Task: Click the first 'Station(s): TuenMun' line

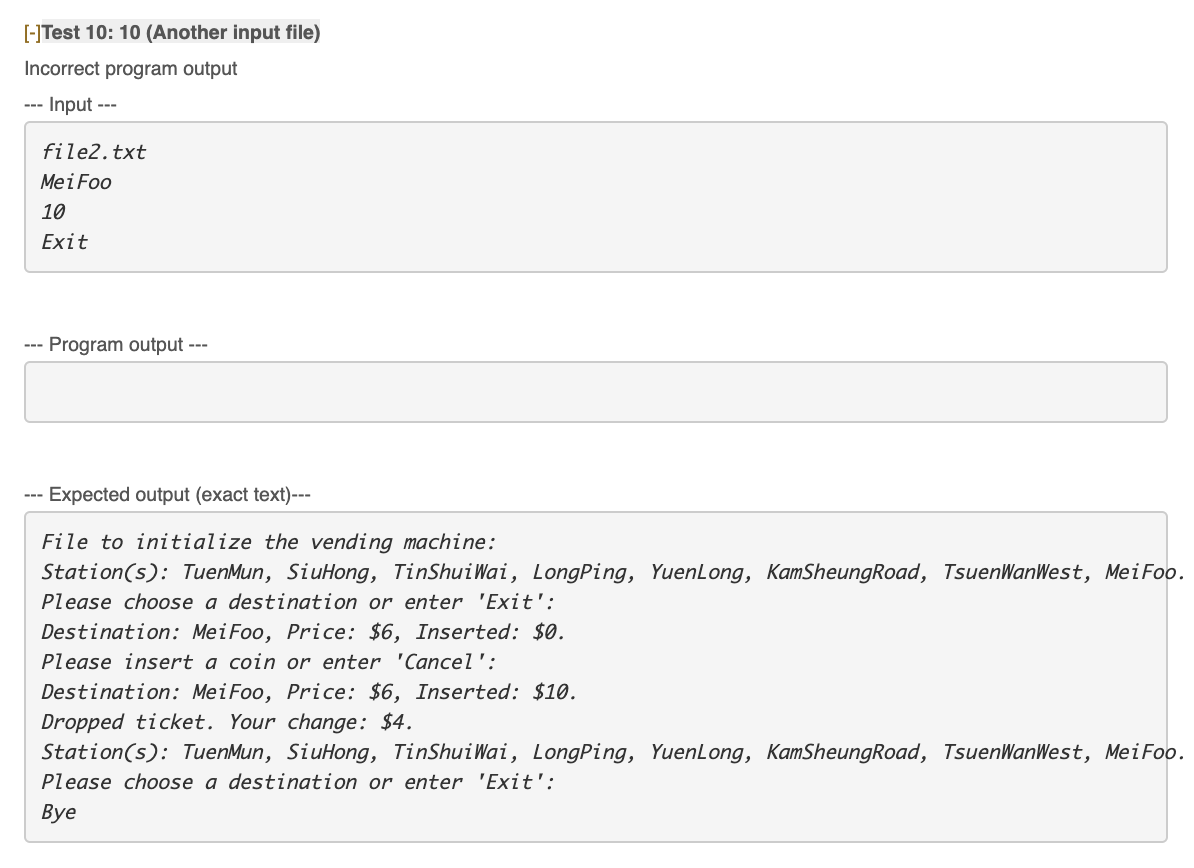Action: point(612,572)
